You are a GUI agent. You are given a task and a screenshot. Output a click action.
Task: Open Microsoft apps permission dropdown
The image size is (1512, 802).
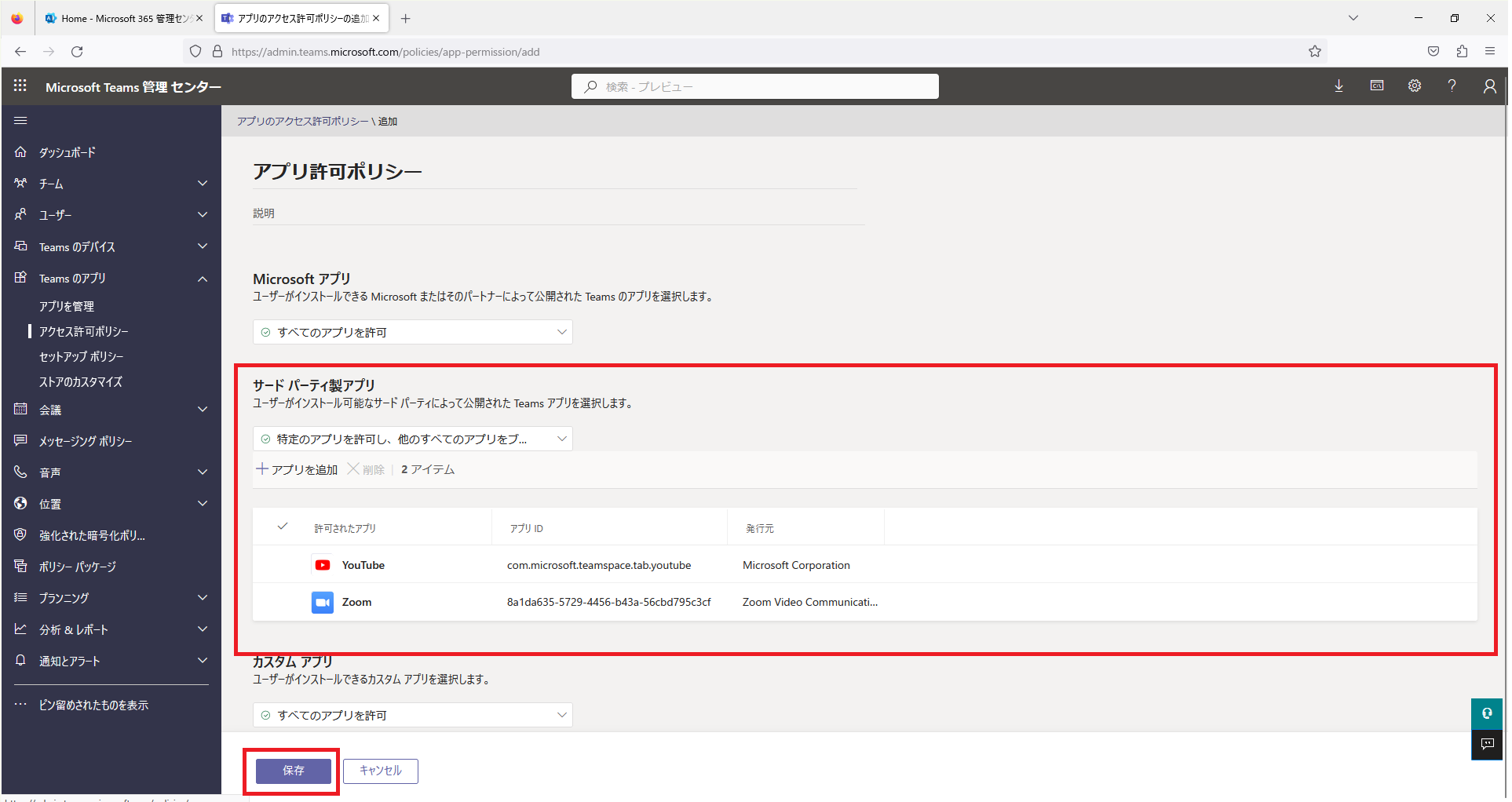click(x=413, y=332)
